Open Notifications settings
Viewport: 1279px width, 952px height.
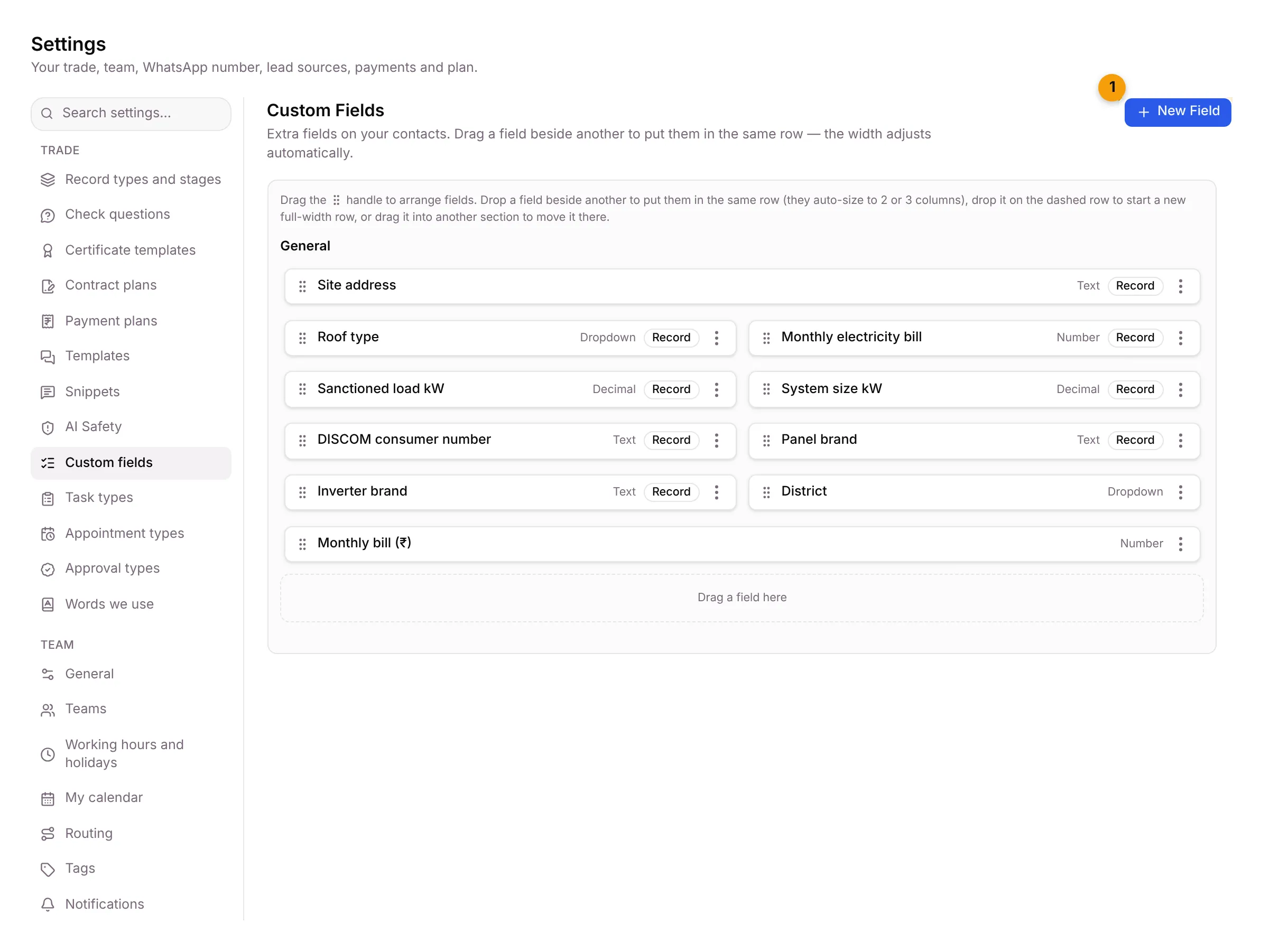coord(131,905)
